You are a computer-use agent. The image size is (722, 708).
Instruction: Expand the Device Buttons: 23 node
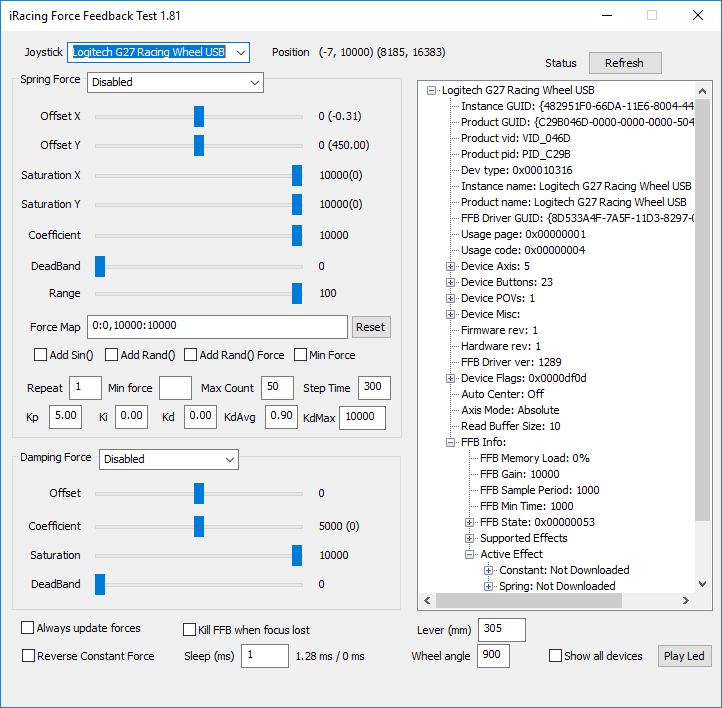(450, 283)
